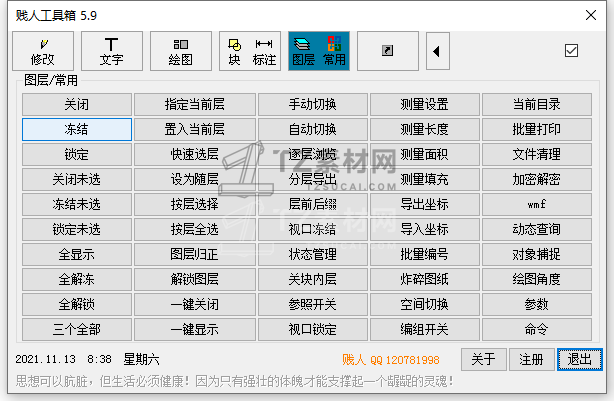Click 锁定未选 button
This screenshot has height=401, width=614.
tap(77, 230)
